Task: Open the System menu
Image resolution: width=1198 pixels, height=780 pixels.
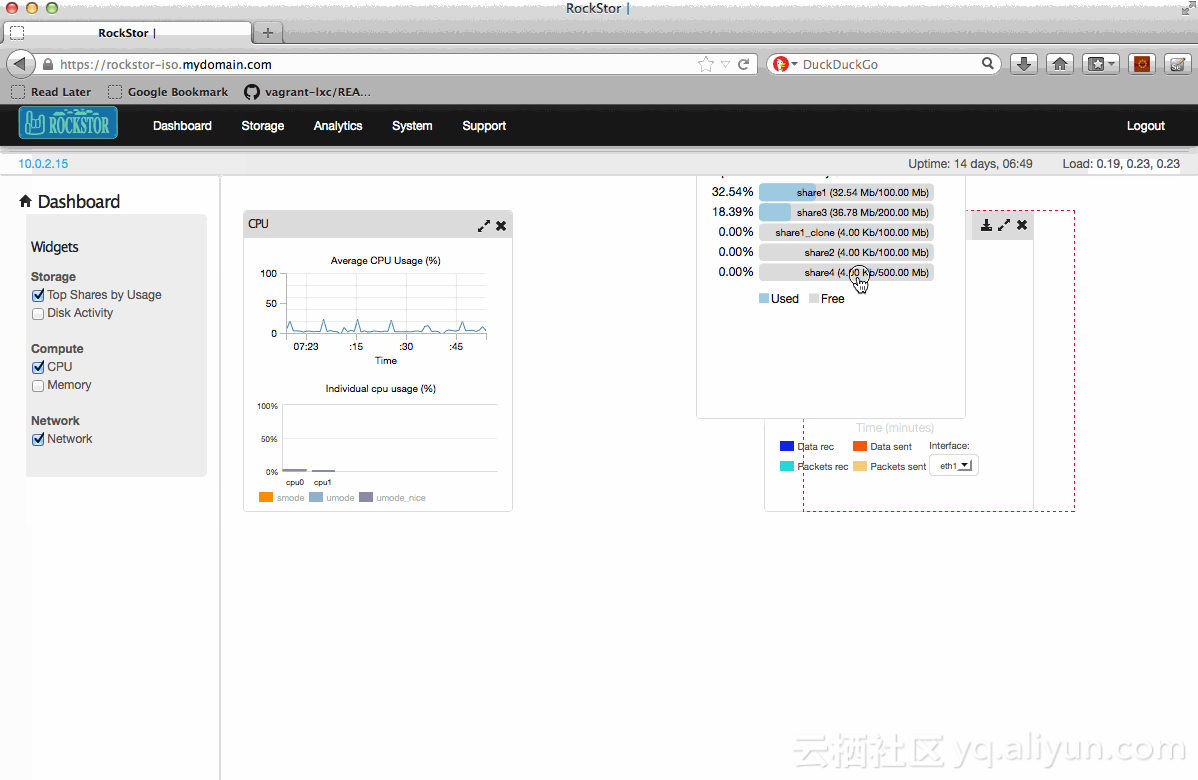Action: coord(412,125)
